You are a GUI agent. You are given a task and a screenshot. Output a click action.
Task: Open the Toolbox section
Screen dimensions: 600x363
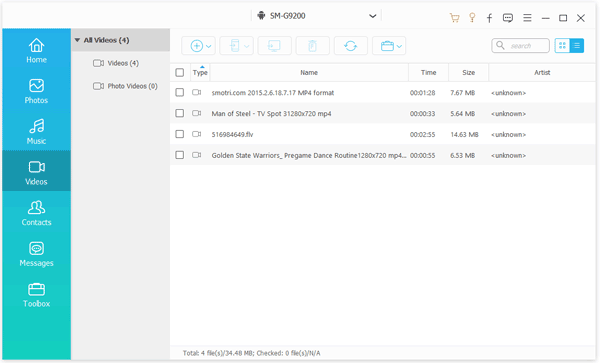36,295
